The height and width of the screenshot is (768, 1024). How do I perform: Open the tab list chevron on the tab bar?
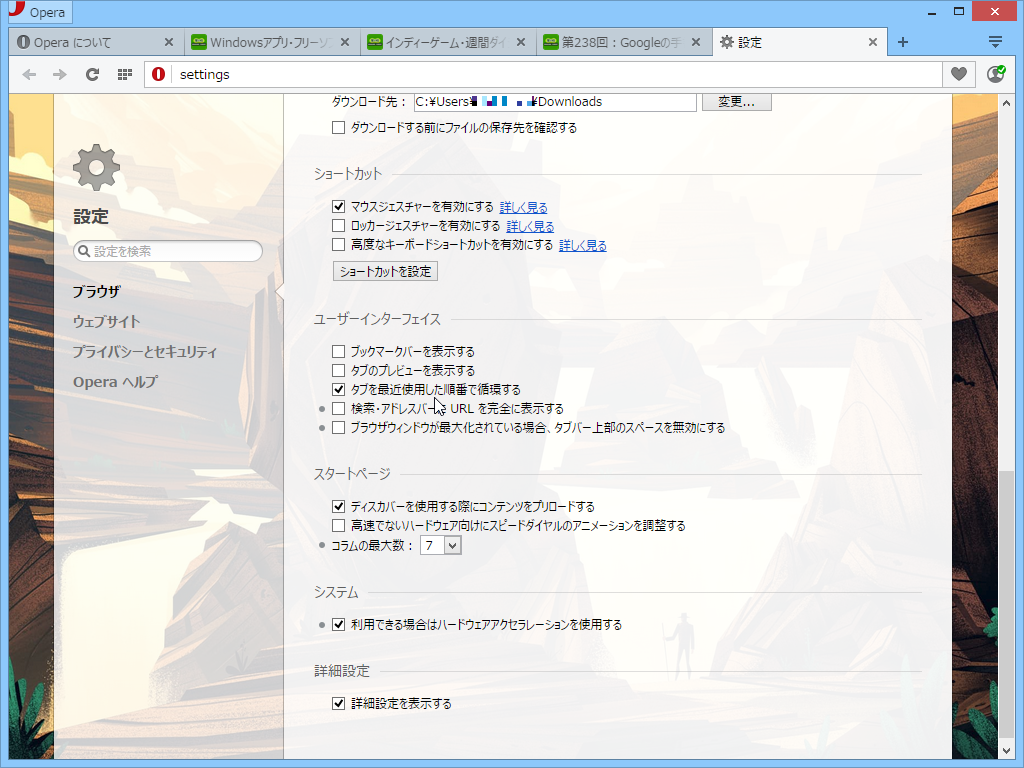coord(996,42)
